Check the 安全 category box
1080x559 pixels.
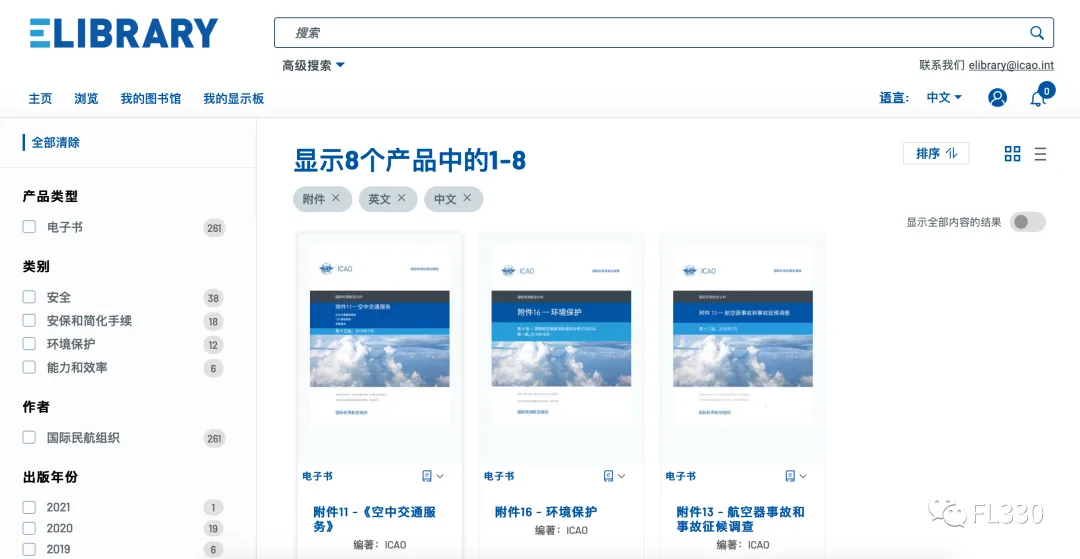[29, 297]
